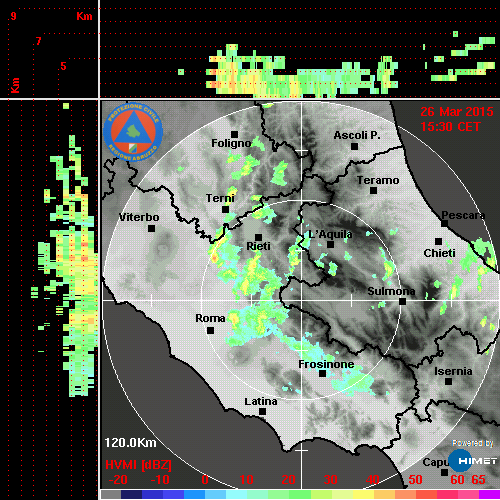This screenshot has width=500, height=500.
Task: Click the Frosinone city marker square
Action: tap(322, 373)
